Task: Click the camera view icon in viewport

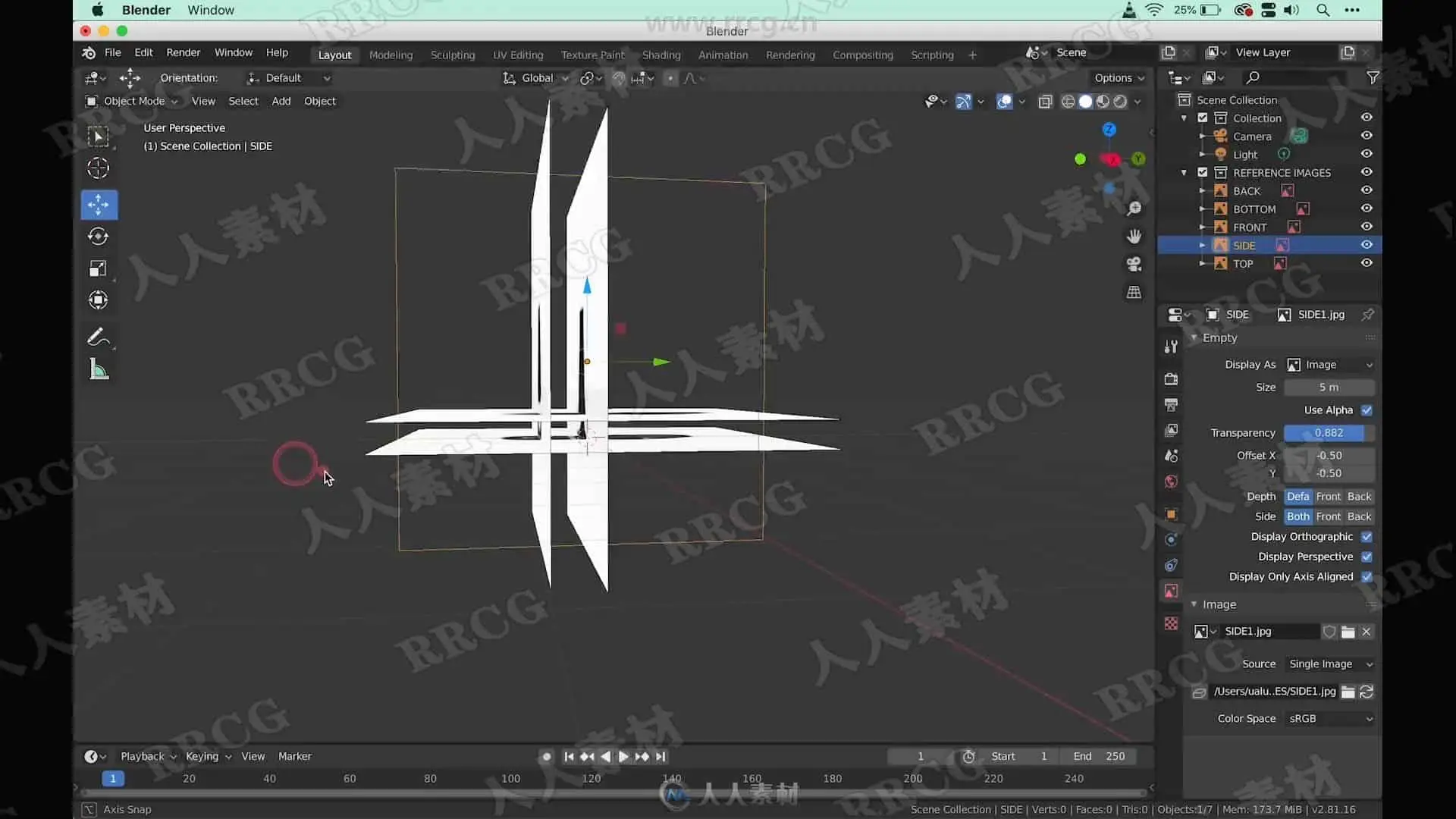Action: (x=1134, y=264)
